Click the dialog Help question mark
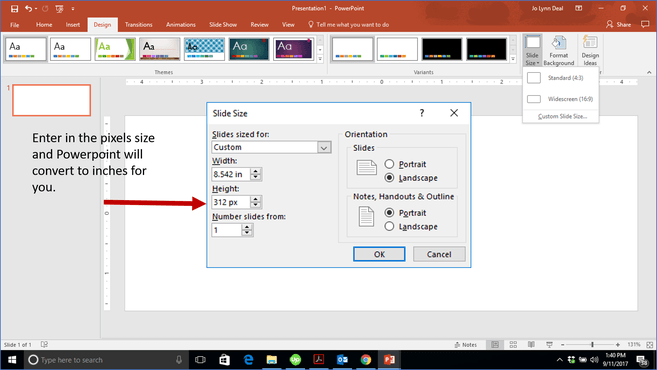This screenshot has height=370, width=657. coord(422,113)
